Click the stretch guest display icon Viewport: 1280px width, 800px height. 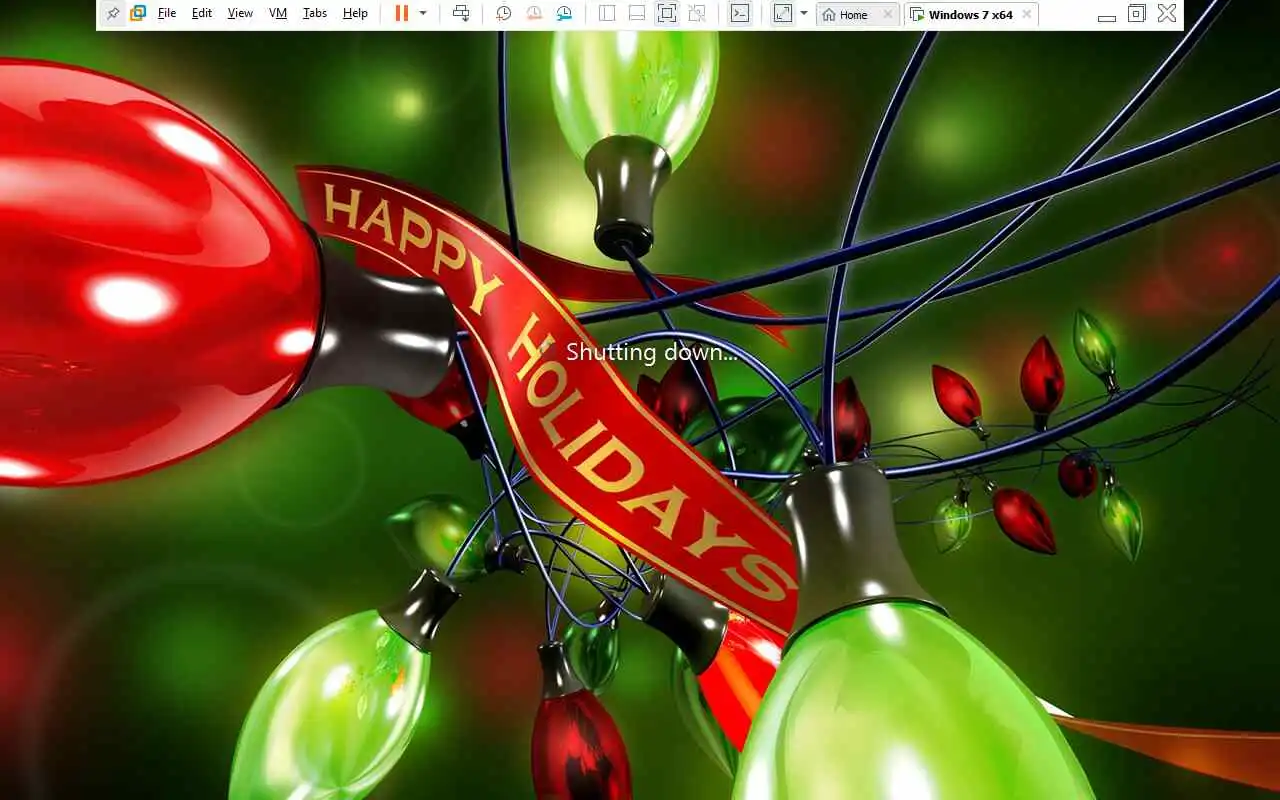point(783,14)
